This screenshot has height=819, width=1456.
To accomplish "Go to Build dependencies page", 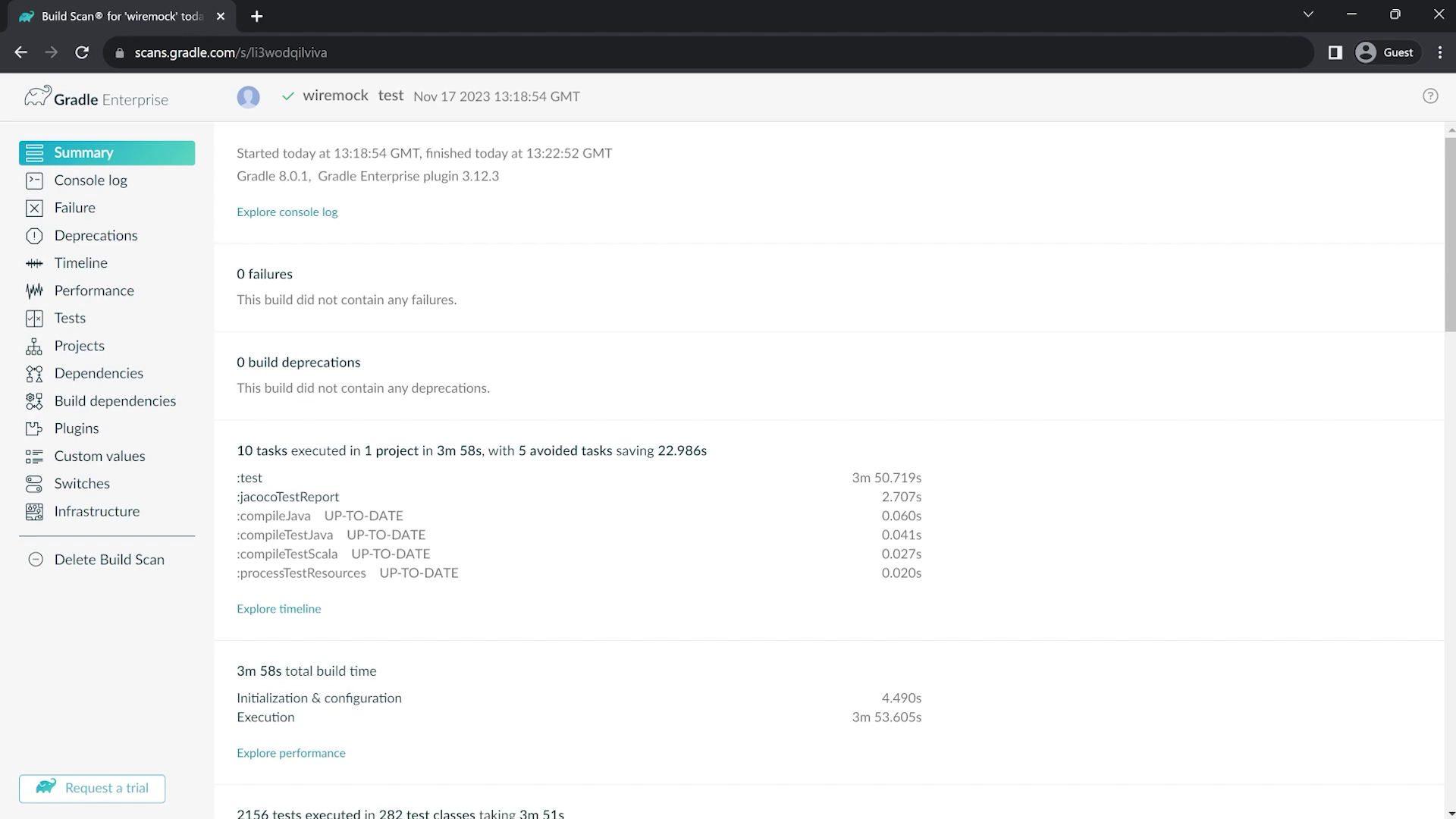I will tap(115, 401).
